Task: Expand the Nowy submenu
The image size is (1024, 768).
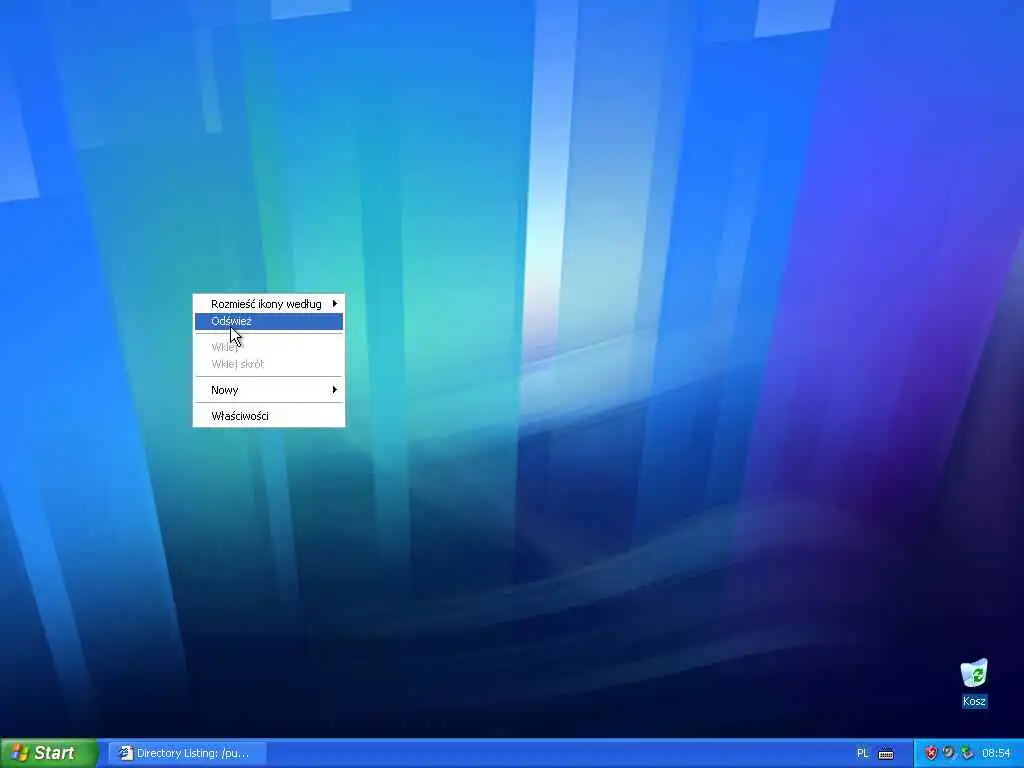Action: [268, 390]
